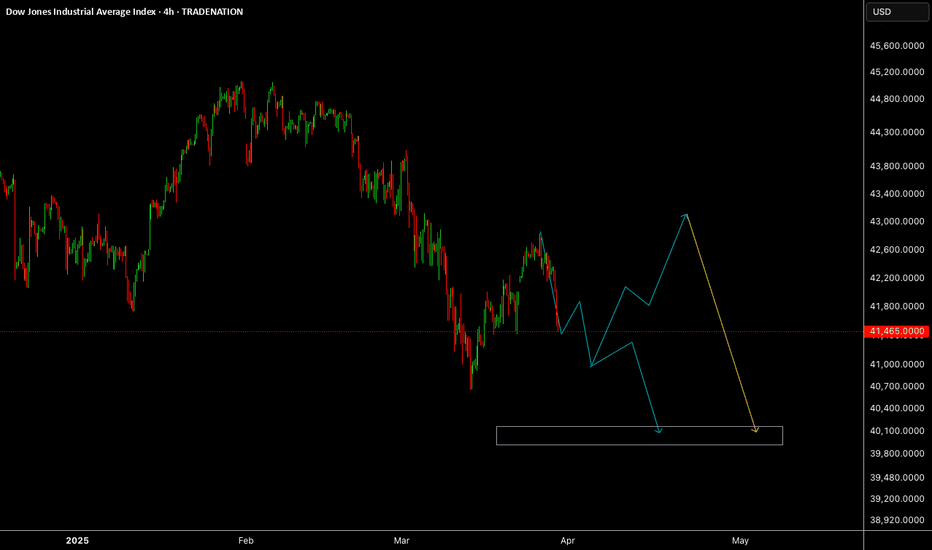
Task: Click the Mar label on time axis
Action: pyautogui.click(x=401, y=540)
